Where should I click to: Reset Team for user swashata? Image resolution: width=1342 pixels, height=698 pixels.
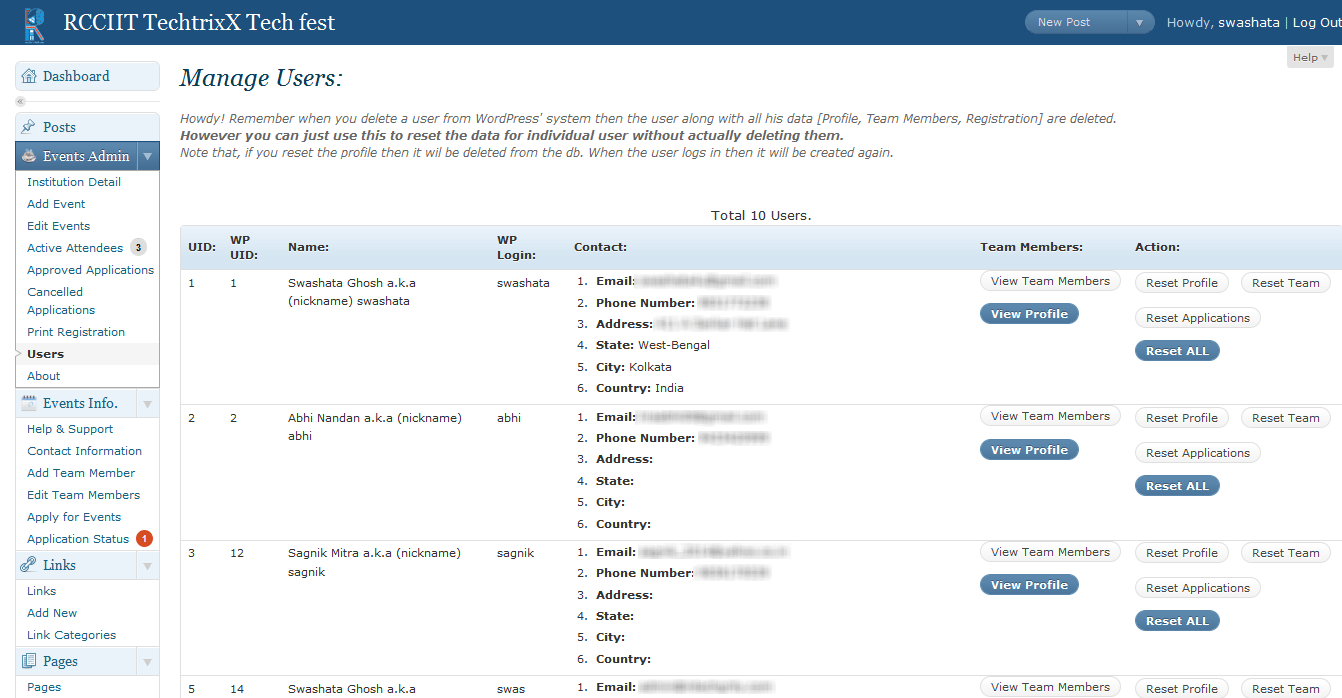tap(1286, 283)
